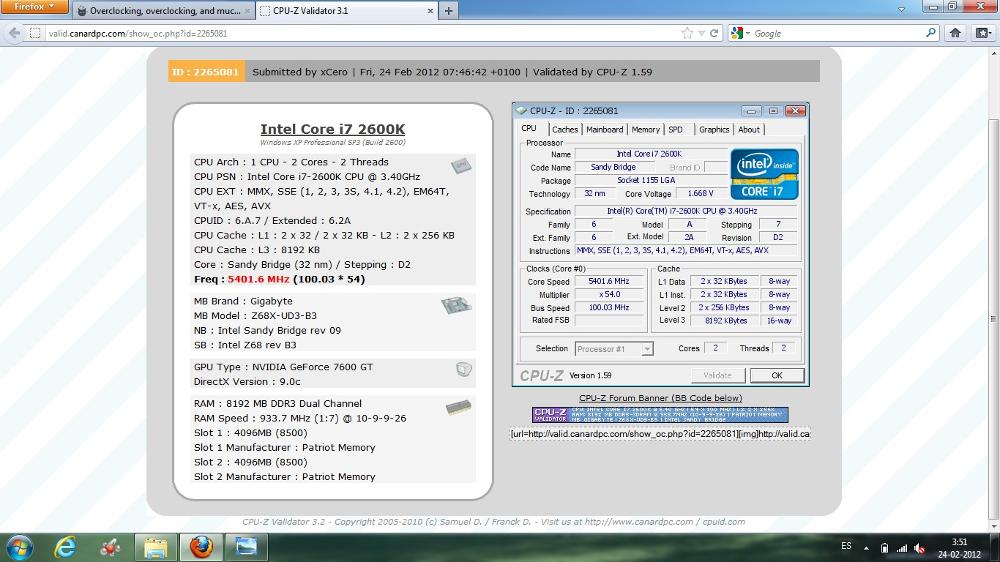Switch to the Firefox taskbar button

(x=201, y=547)
